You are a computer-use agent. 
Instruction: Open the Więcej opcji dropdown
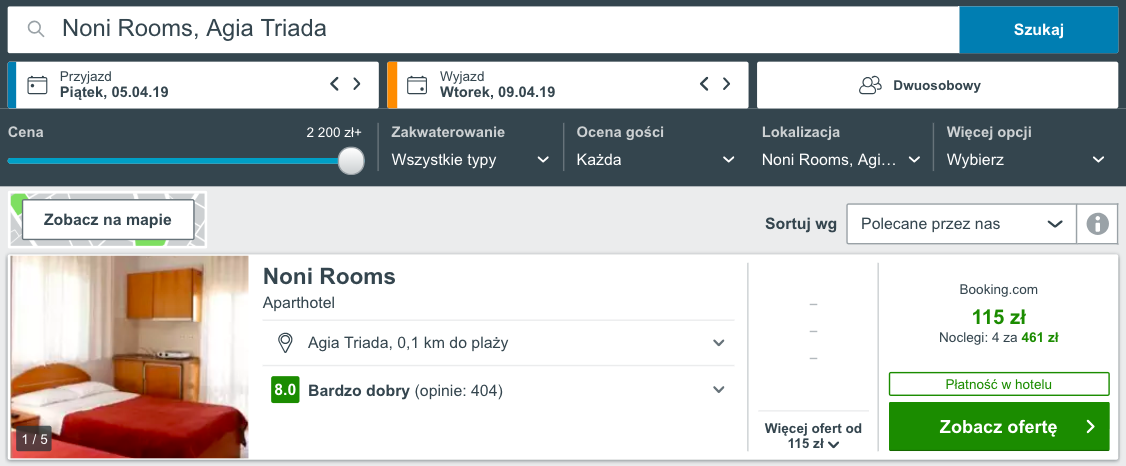tap(1025, 159)
